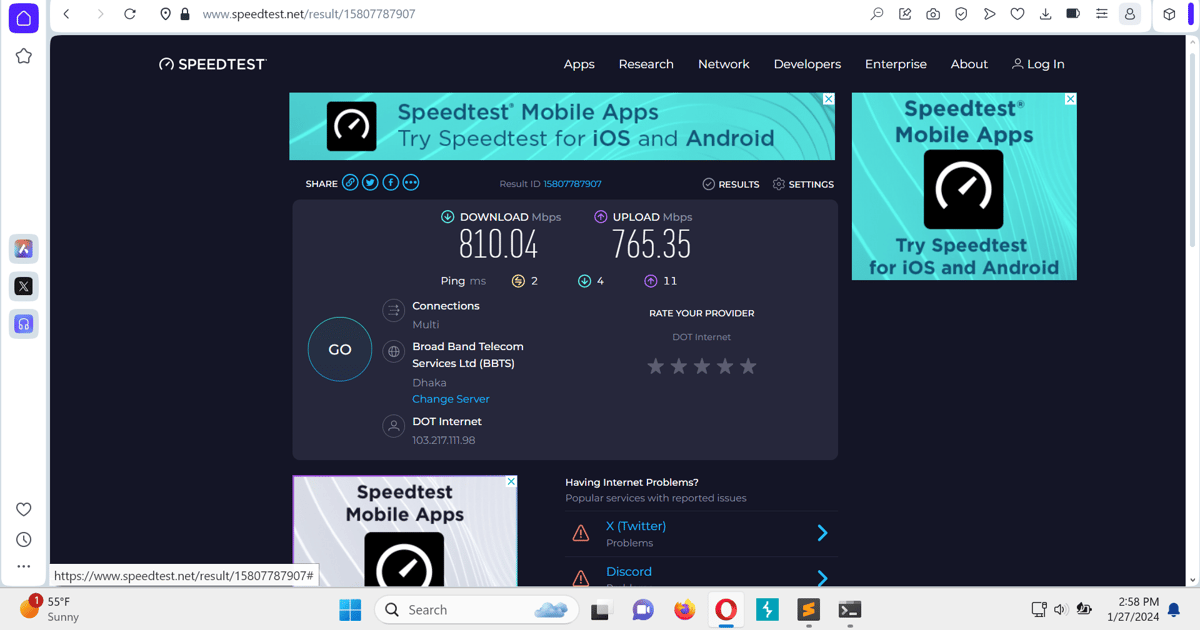Open the Network menu
The width and height of the screenshot is (1200, 630).
(x=724, y=64)
